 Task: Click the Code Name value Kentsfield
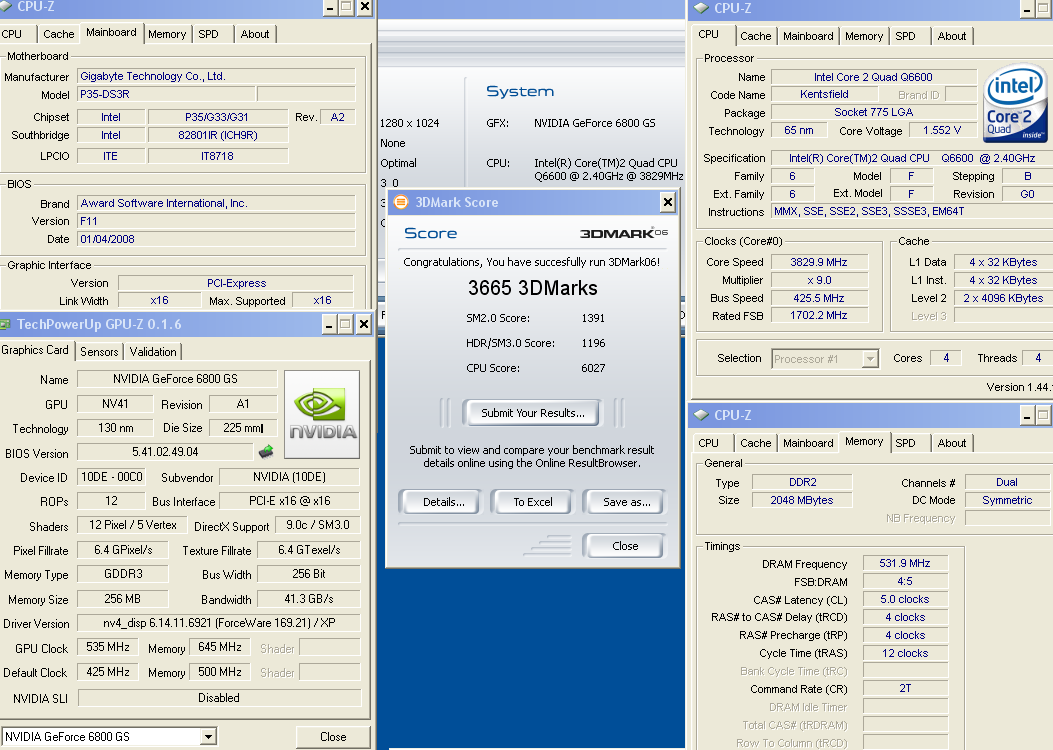(824, 95)
